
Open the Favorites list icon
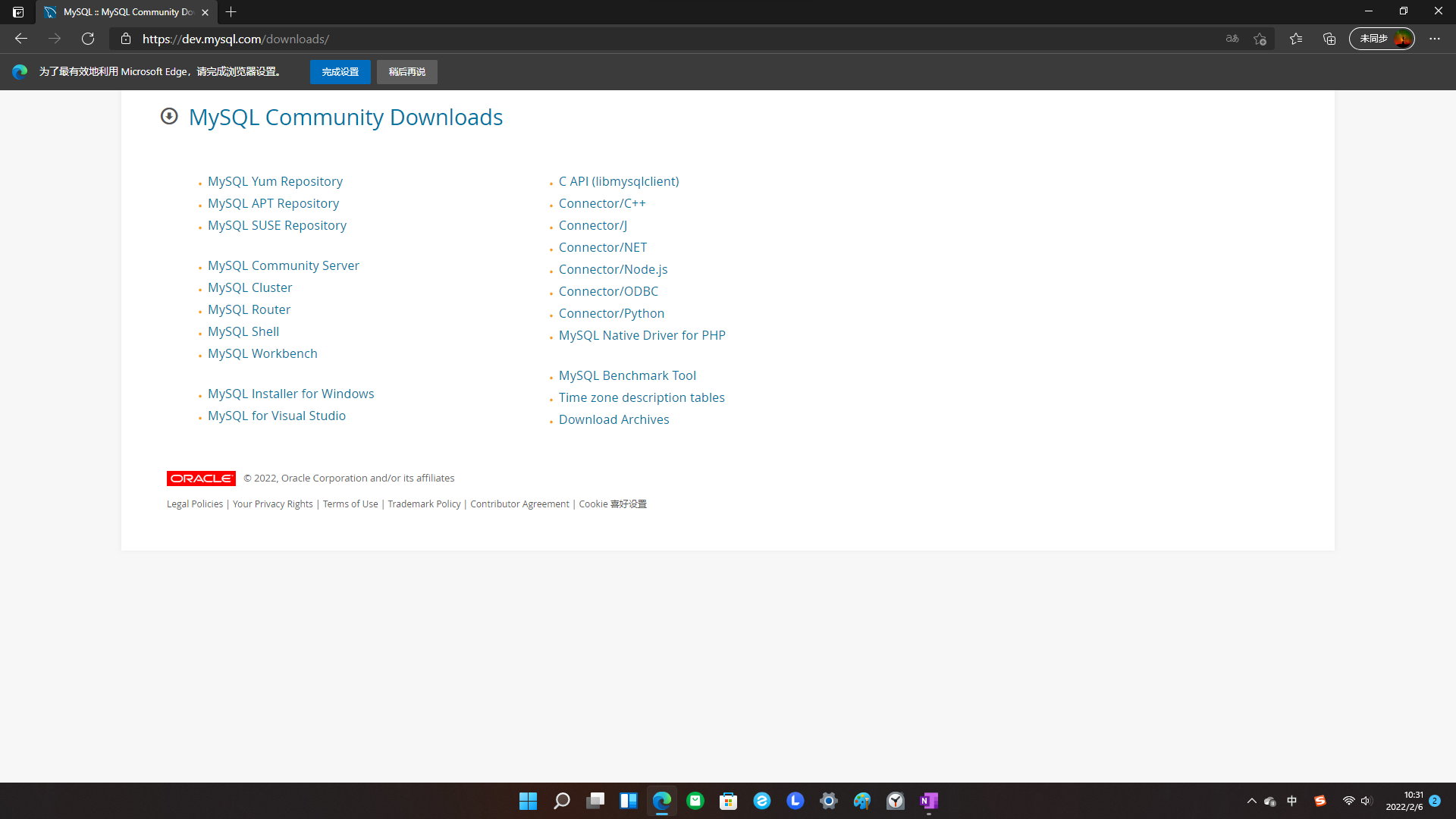pyautogui.click(x=1297, y=39)
